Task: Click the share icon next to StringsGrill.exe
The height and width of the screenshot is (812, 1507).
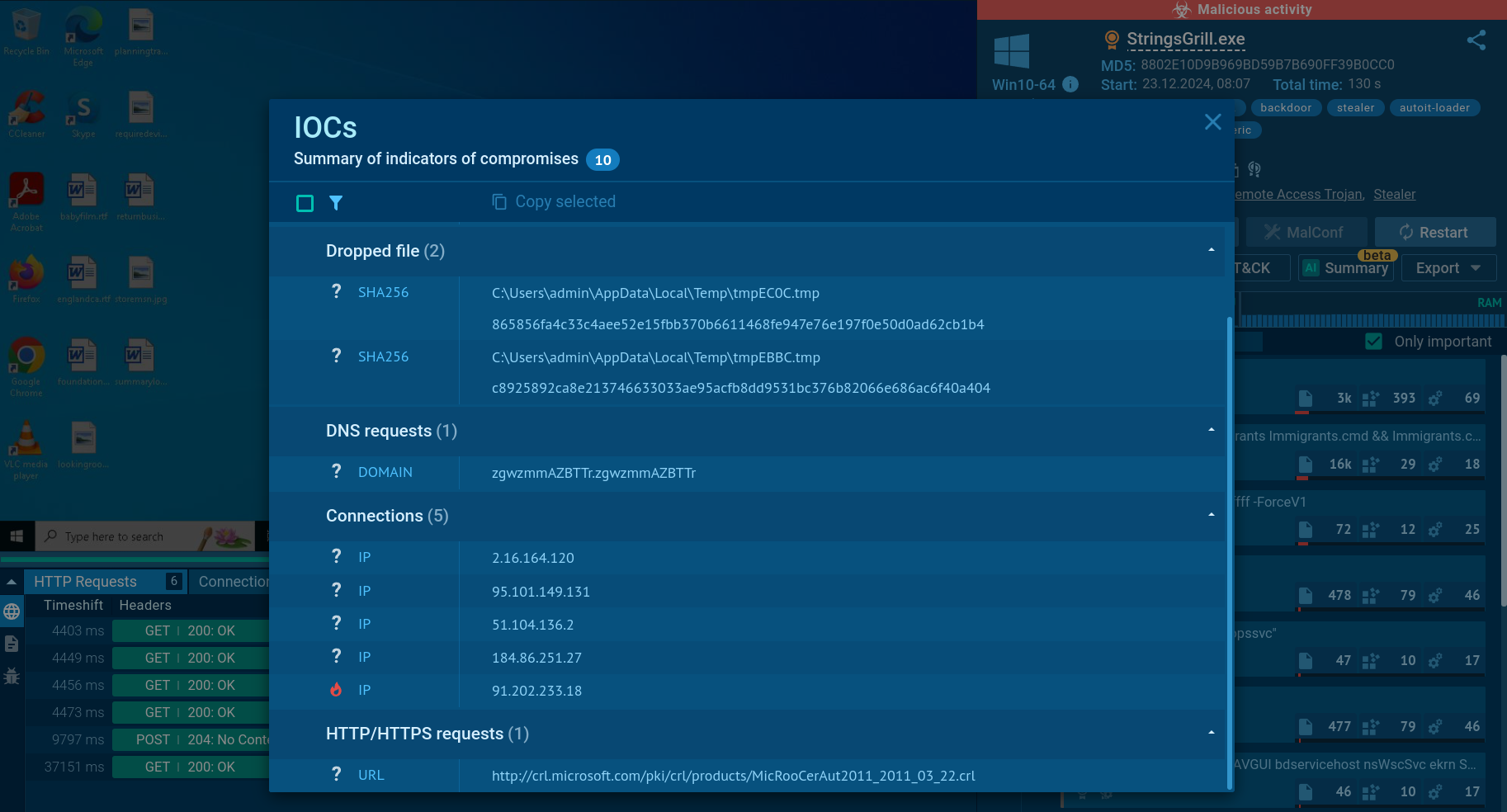Action: (1476, 40)
